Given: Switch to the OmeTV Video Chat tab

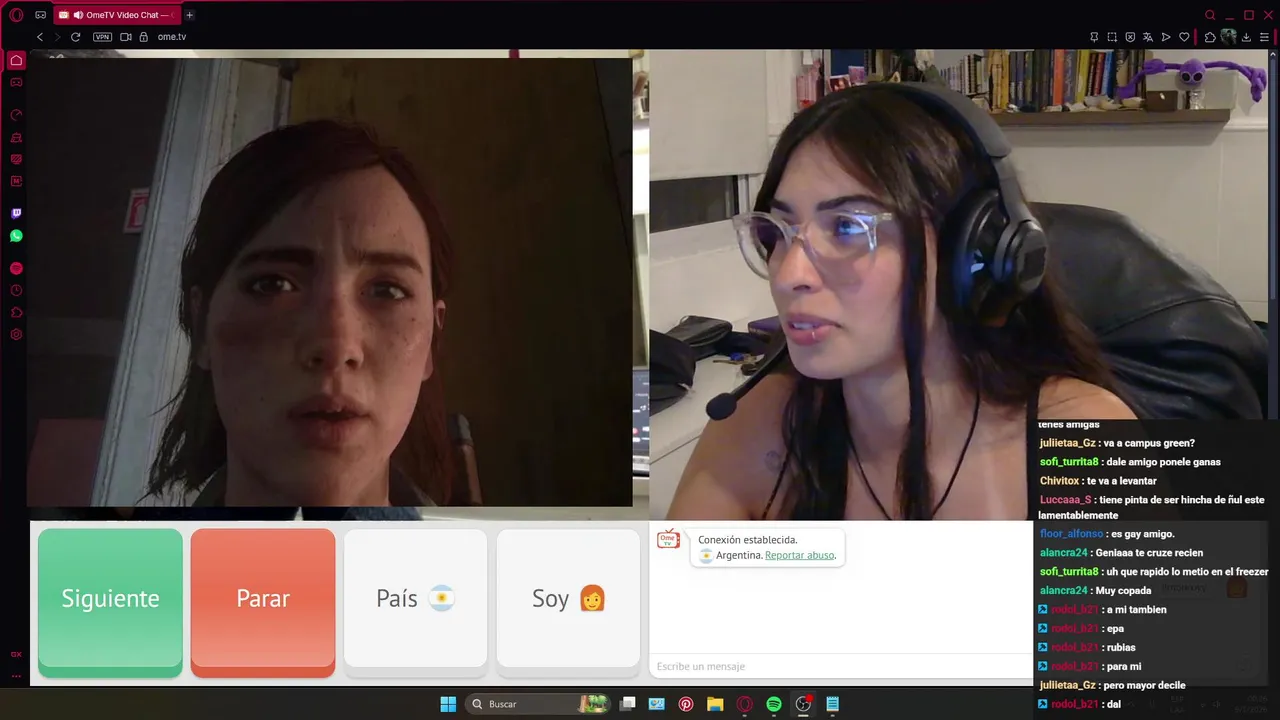Looking at the screenshot, I should 115,15.
